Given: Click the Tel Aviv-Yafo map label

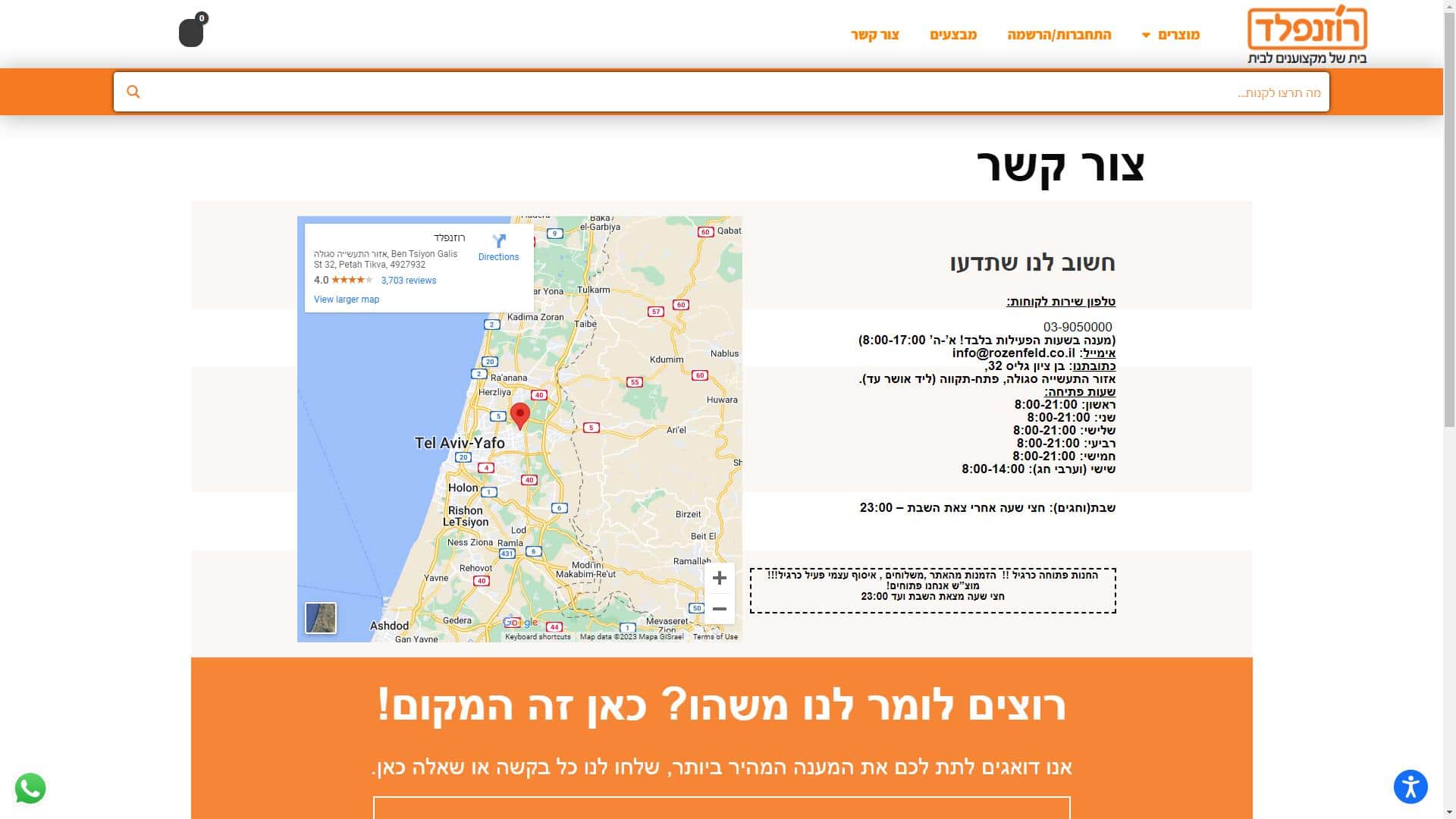Looking at the screenshot, I should pyautogui.click(x=460, y=443).
